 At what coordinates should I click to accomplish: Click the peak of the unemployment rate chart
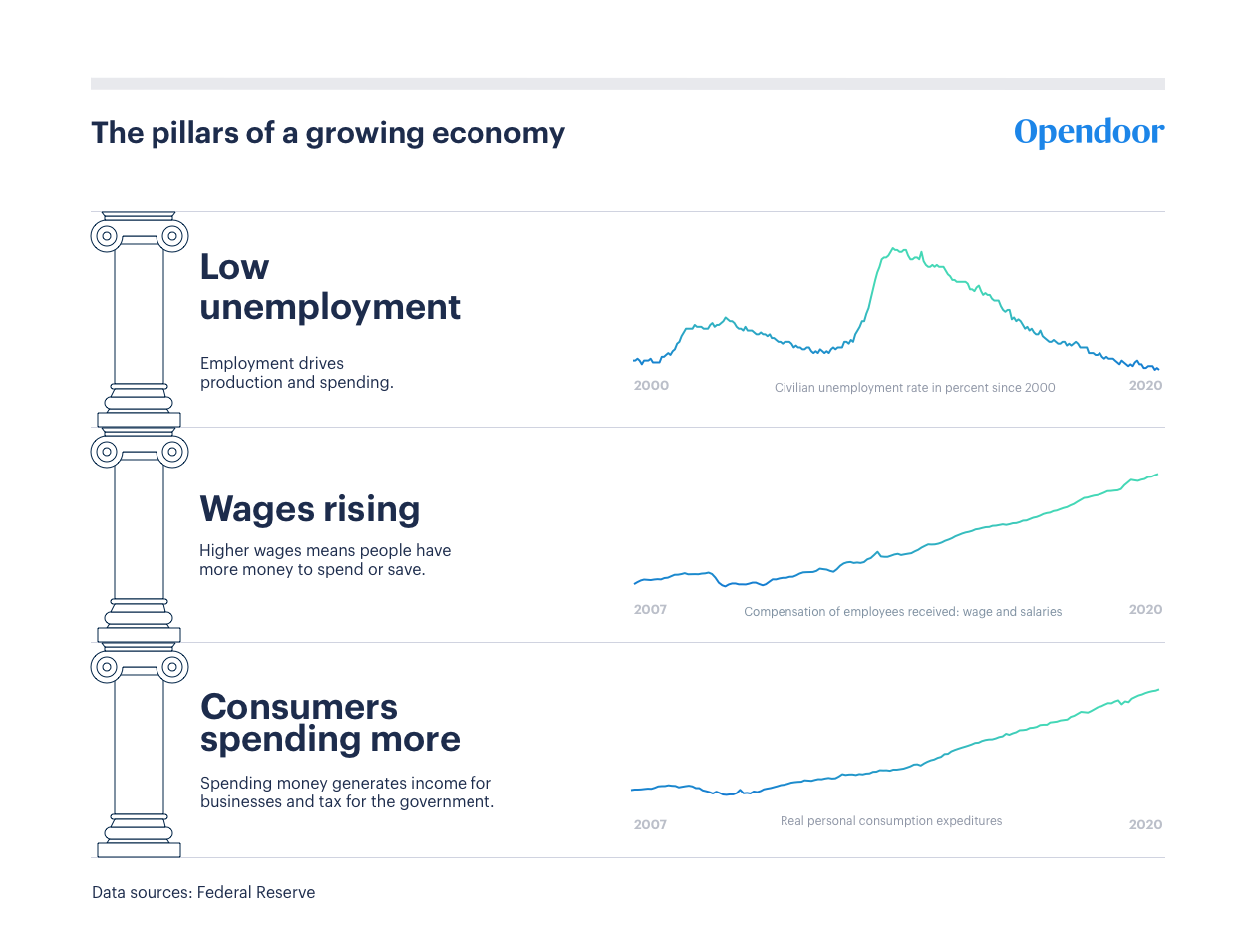coord(894,249)
